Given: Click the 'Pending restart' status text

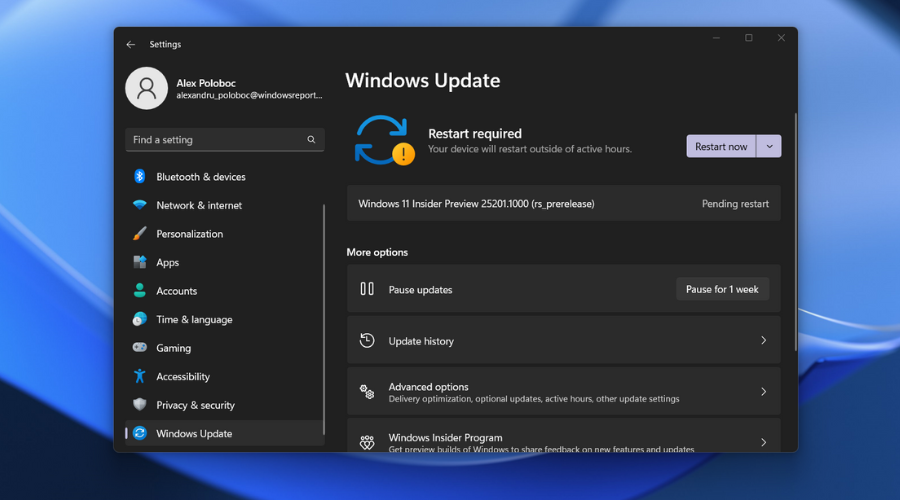Looking at the screenshot, I should point(735,204).
